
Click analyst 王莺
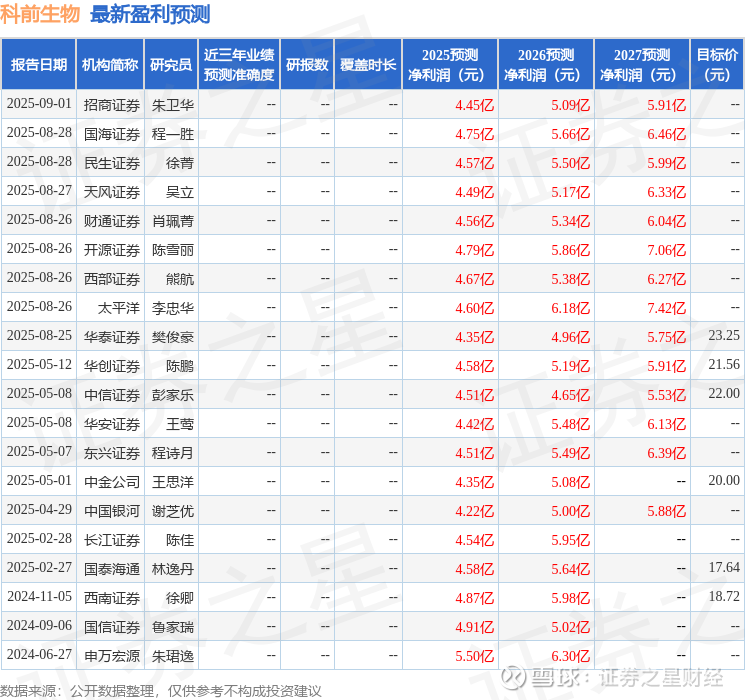click(180, 424)
